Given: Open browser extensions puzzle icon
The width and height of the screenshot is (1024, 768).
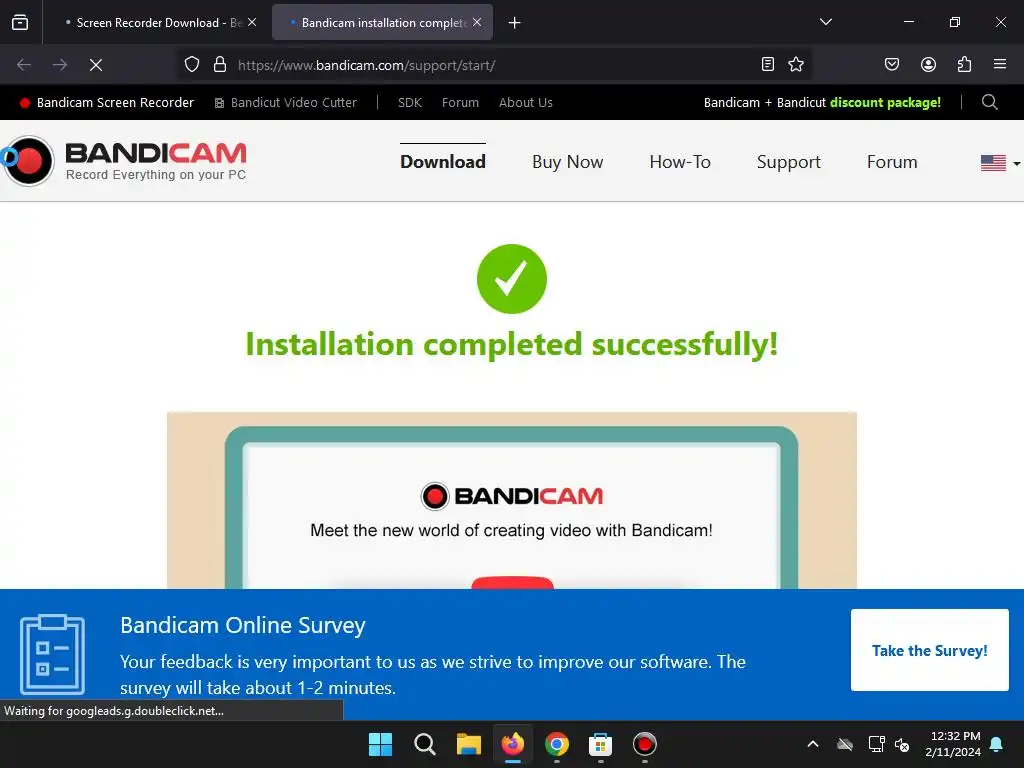Looking at the screenshot, I should [964, 64].
